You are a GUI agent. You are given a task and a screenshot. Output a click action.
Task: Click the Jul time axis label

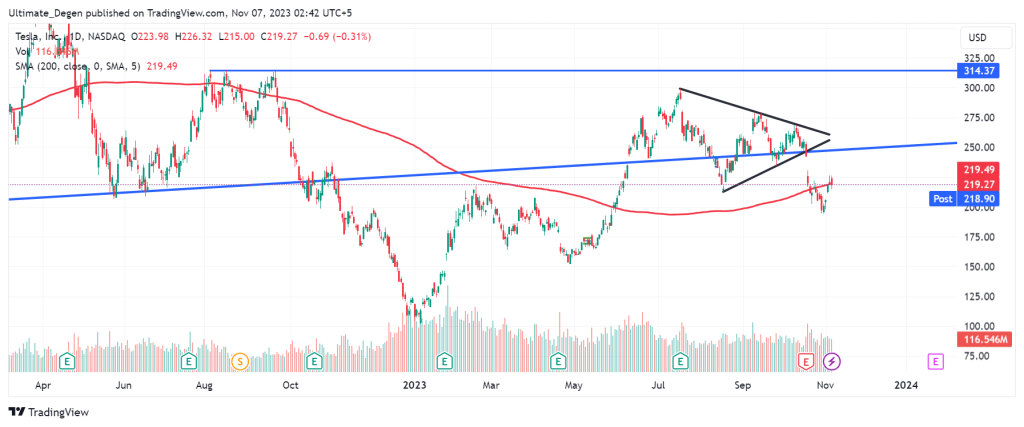656,385
